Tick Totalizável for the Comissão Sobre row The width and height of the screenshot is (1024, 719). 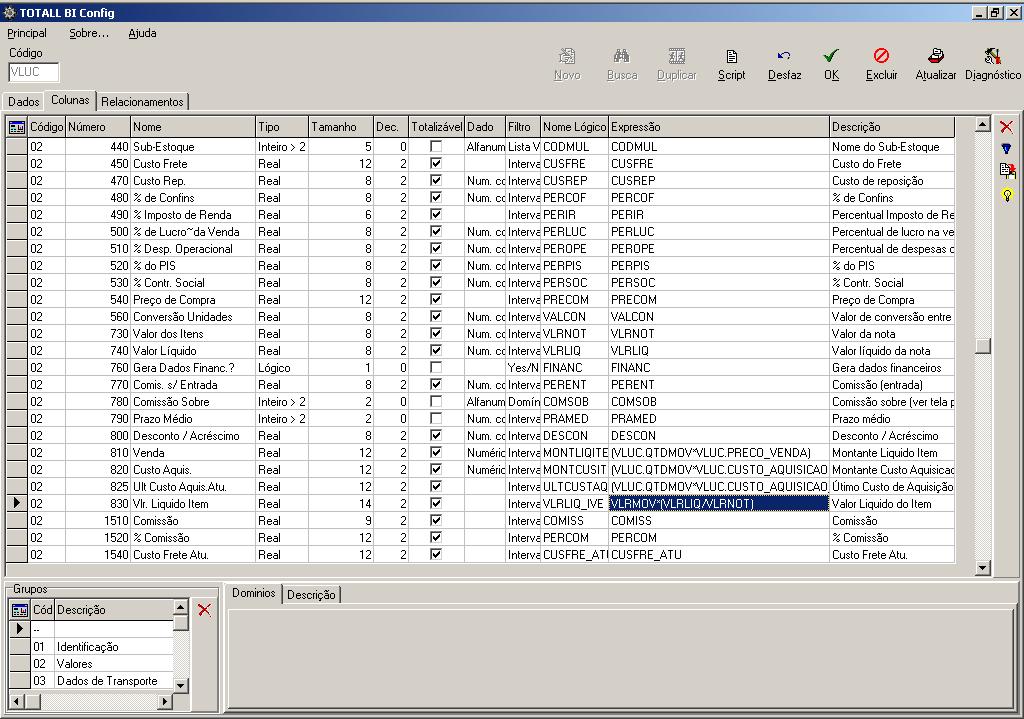(436, 401)
